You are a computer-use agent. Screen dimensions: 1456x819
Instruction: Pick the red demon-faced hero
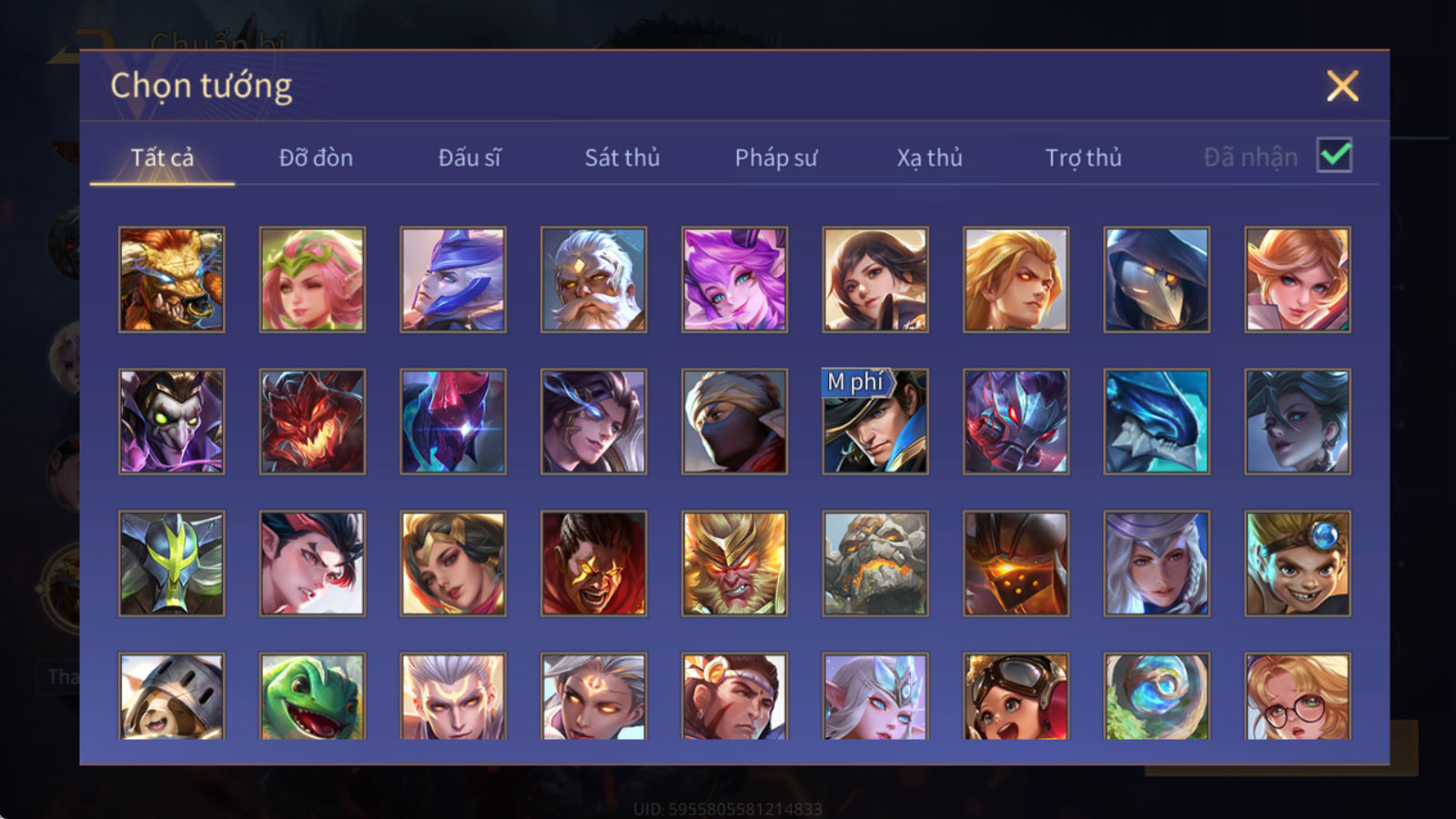[312, 421]
